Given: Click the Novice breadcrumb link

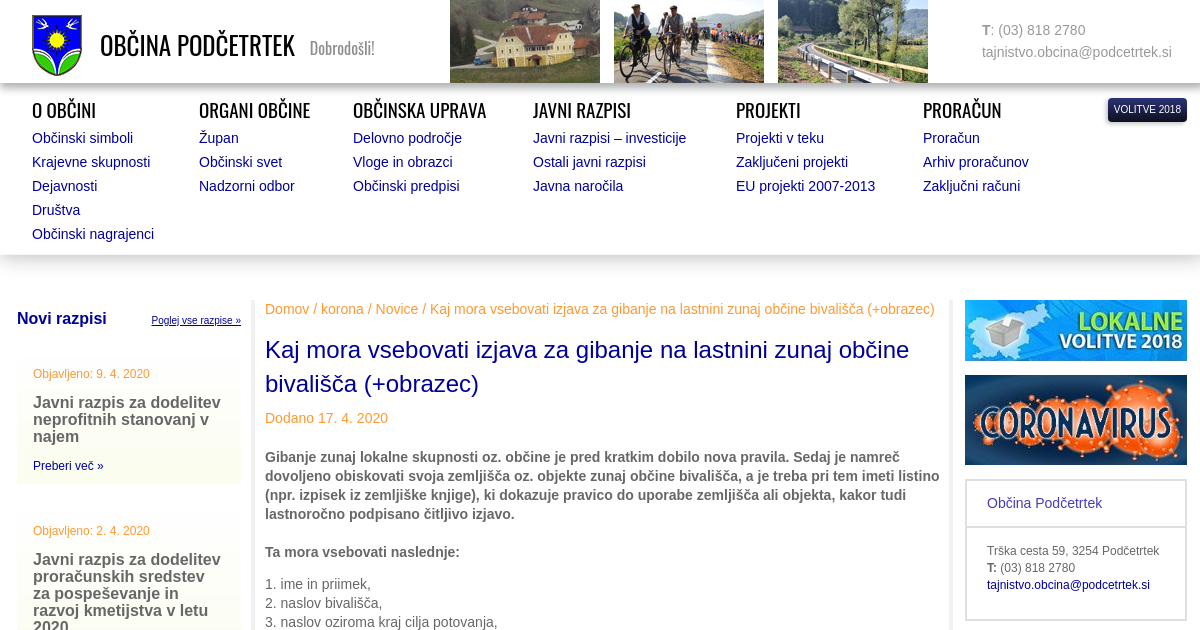Looking at the screenshot, I should (x=396, y=309).
